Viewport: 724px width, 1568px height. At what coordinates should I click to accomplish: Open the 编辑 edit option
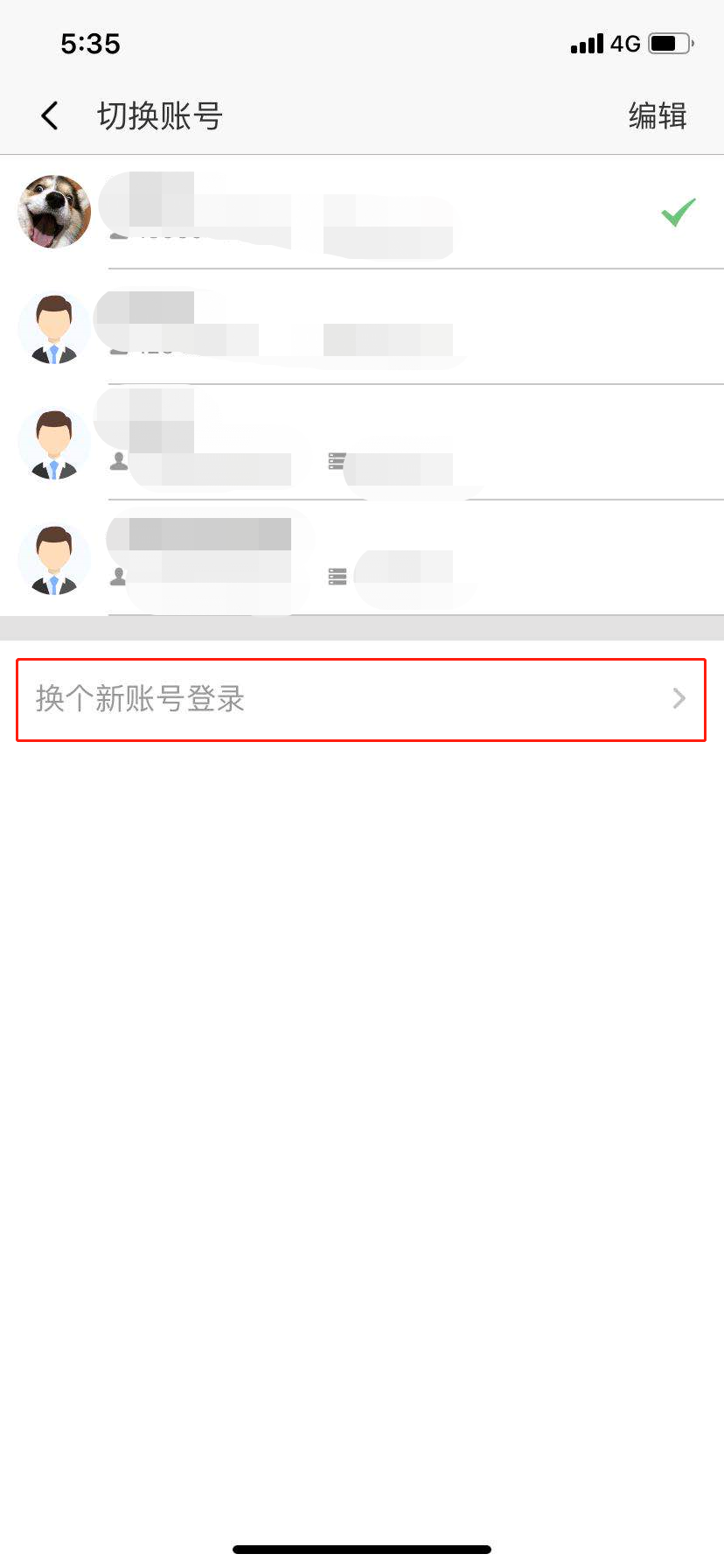click(658, 115)
